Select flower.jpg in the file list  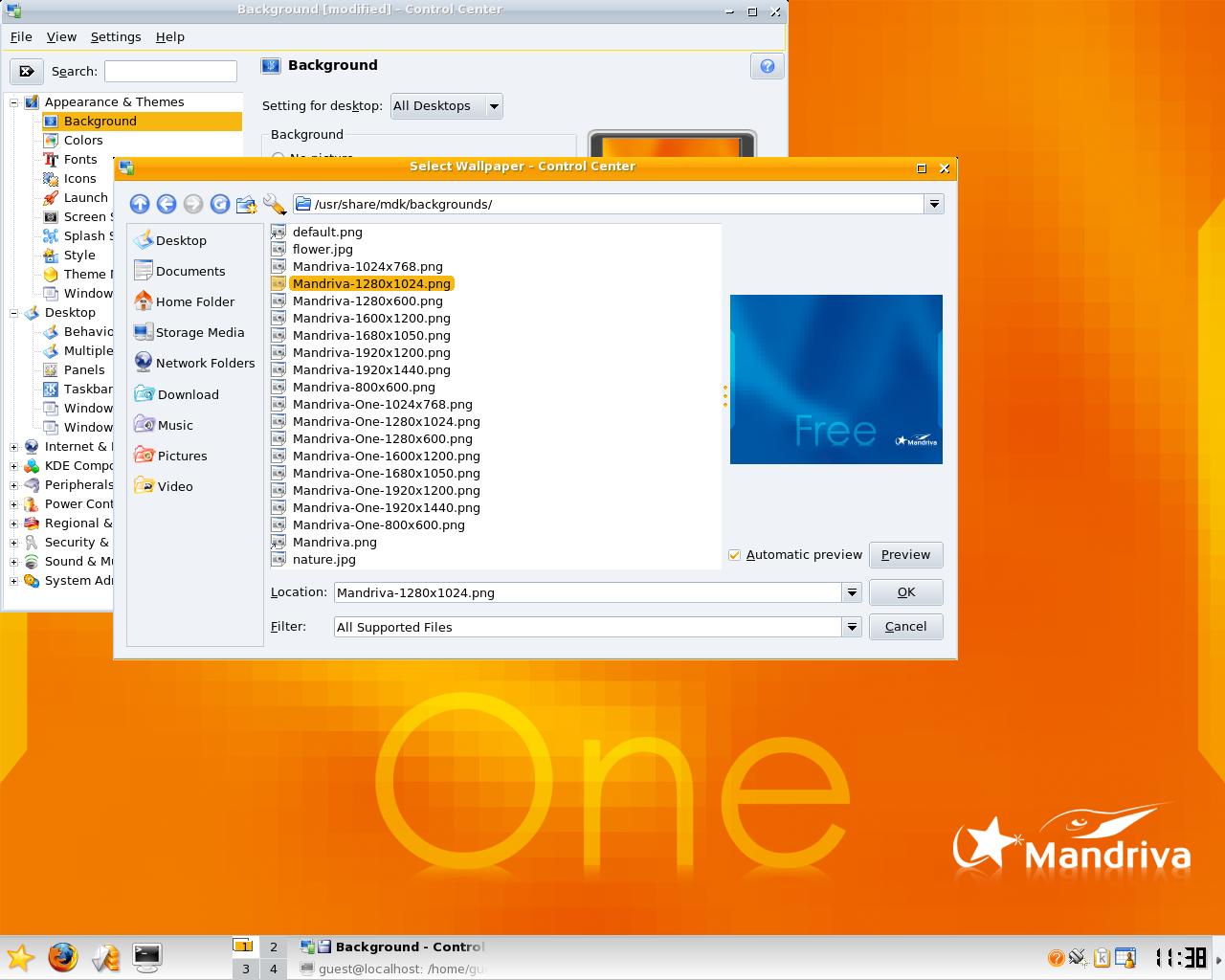pos(313,249)
